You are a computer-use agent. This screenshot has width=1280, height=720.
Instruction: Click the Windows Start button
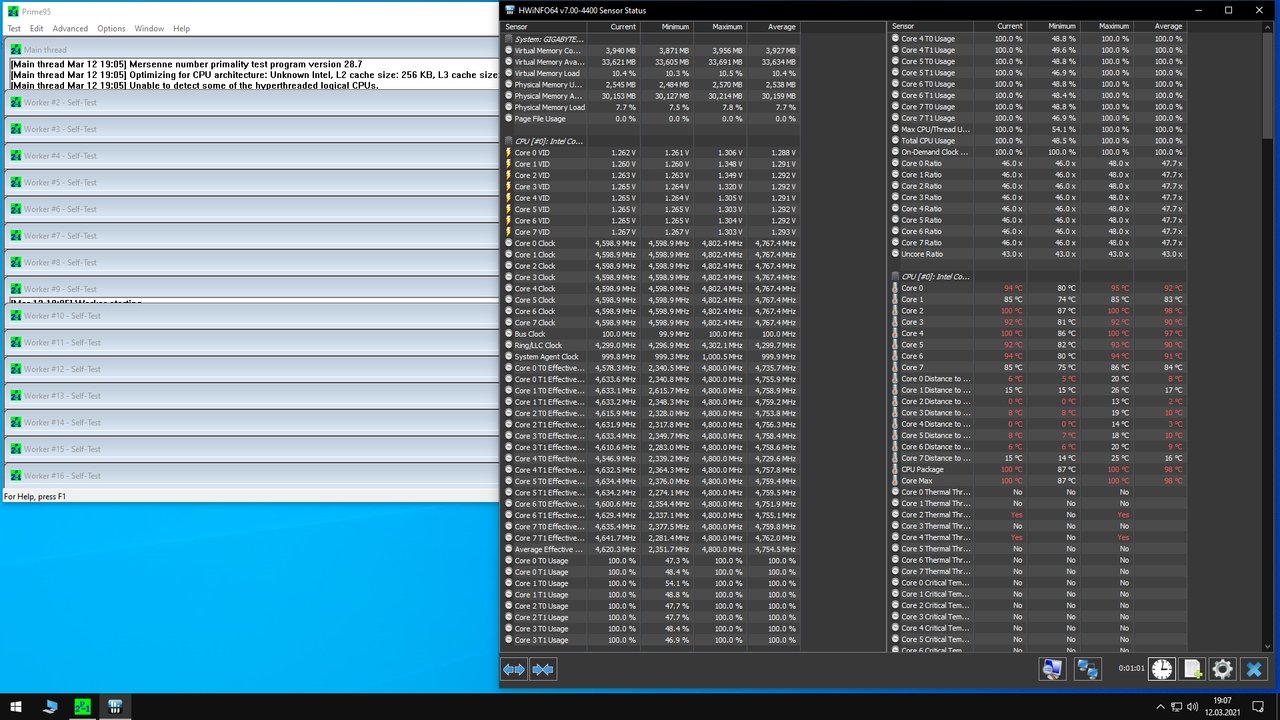click(16, 706)
